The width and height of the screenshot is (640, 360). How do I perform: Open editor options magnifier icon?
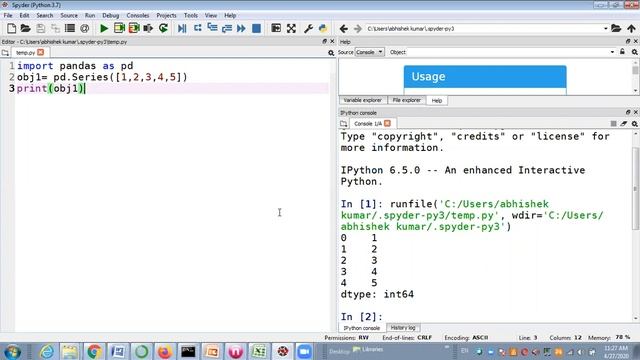[331, 53]
